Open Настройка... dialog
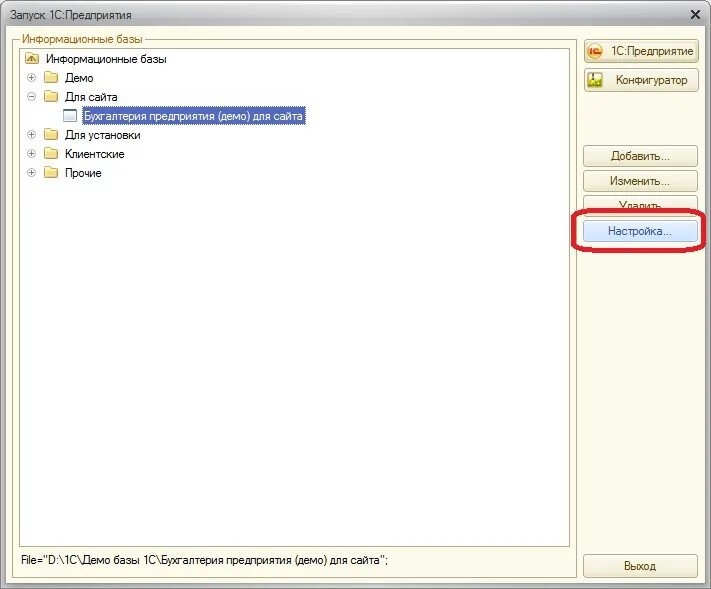 (640, 231)
